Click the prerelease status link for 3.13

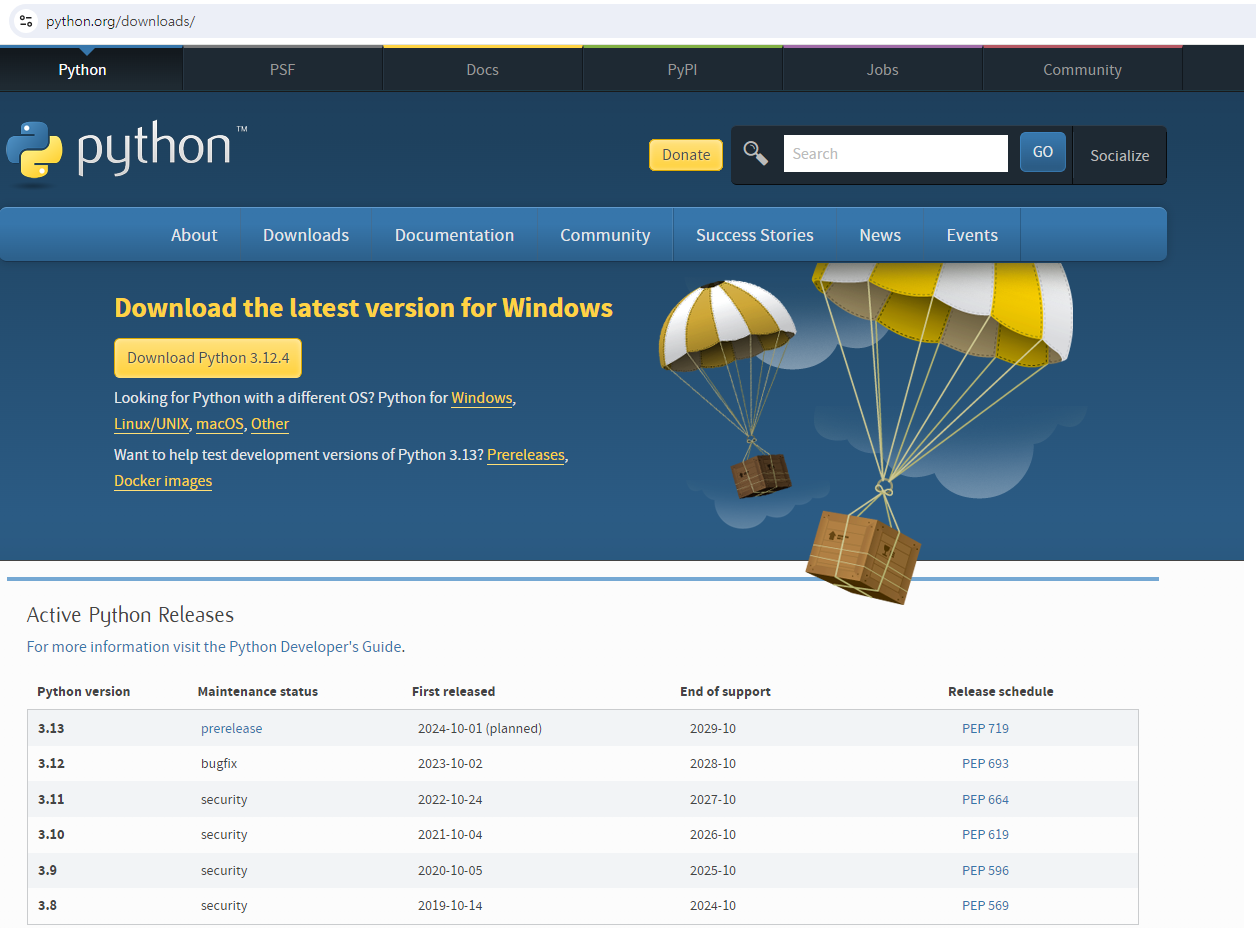231,729
